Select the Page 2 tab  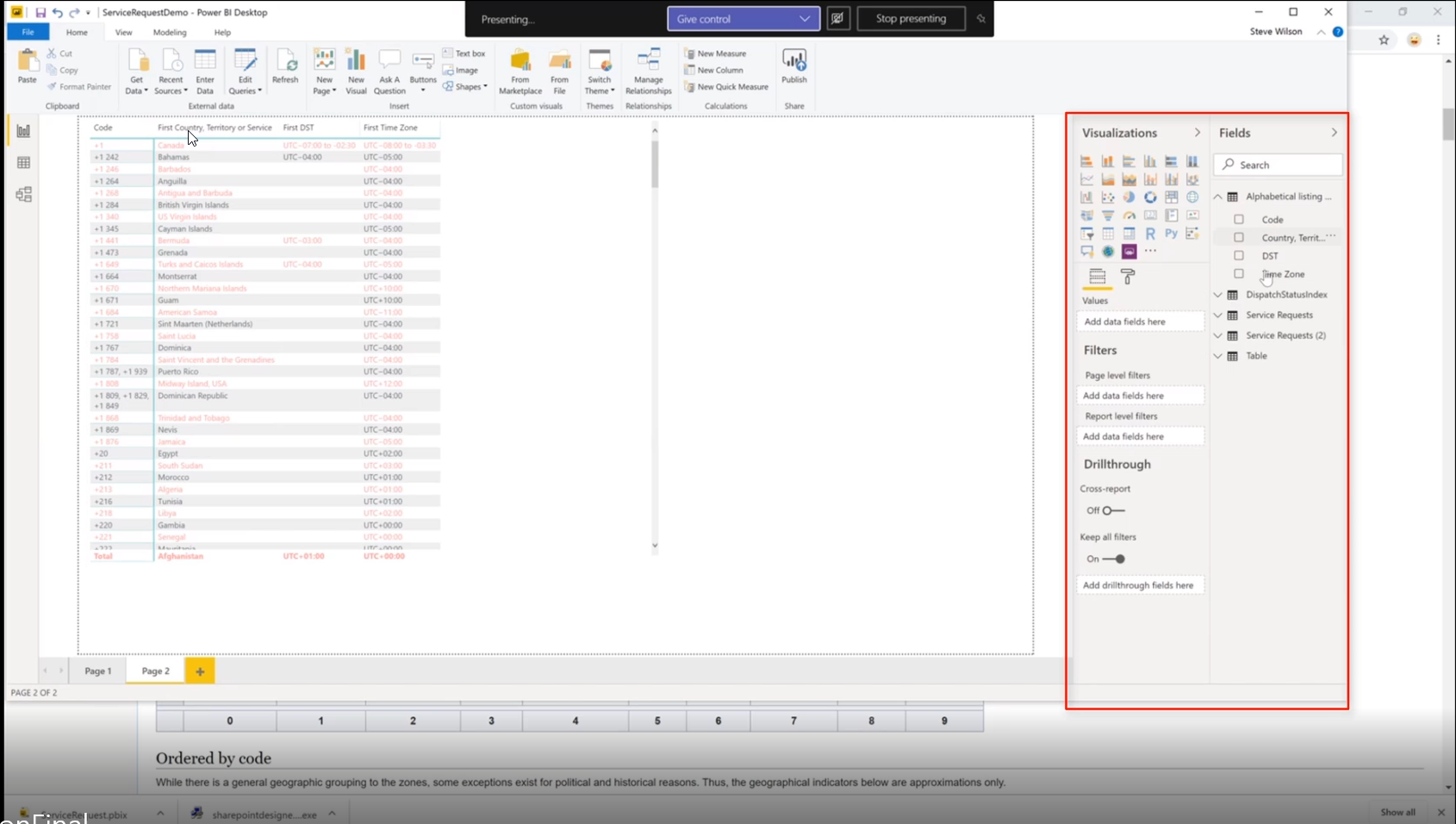(x=156, y=671)
